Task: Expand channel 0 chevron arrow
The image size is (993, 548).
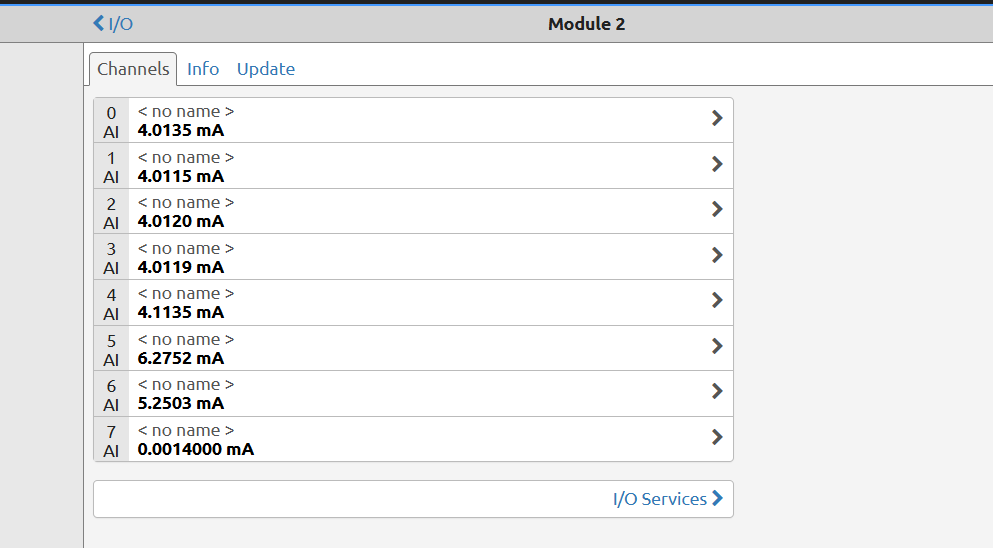Action: click(x=717, y=118)
